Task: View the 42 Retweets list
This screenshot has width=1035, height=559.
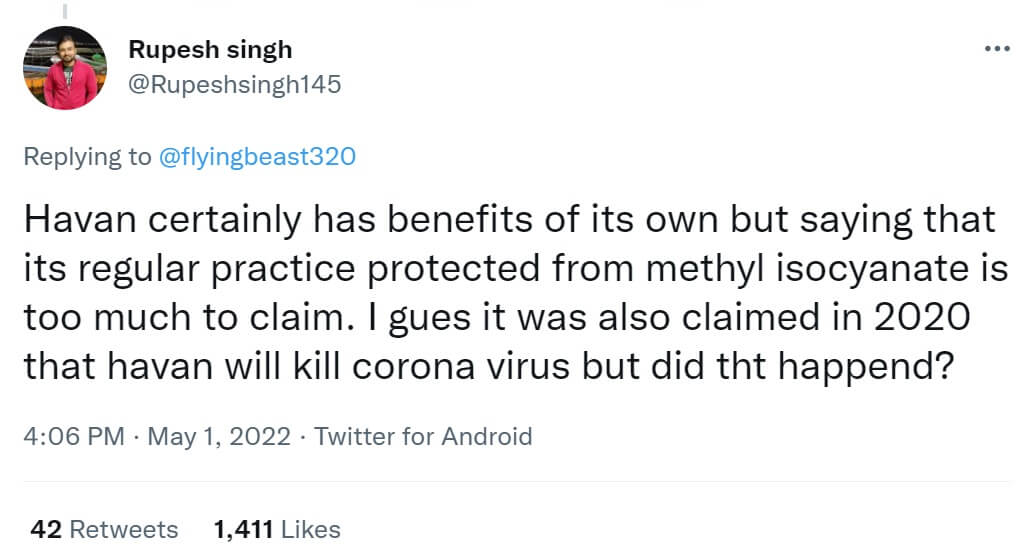Action: coord(104,529)
